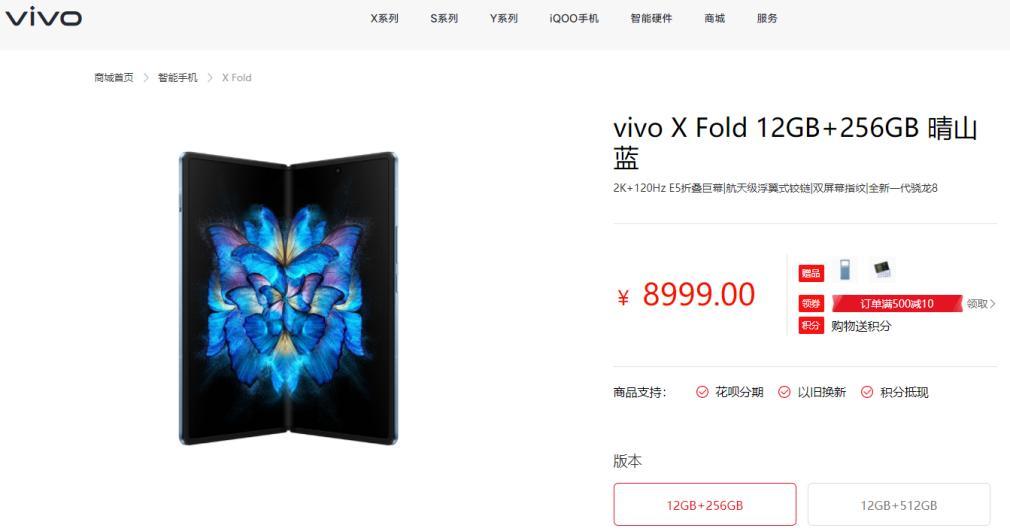Select the 12GB+256GB version option

coord(705,505)
